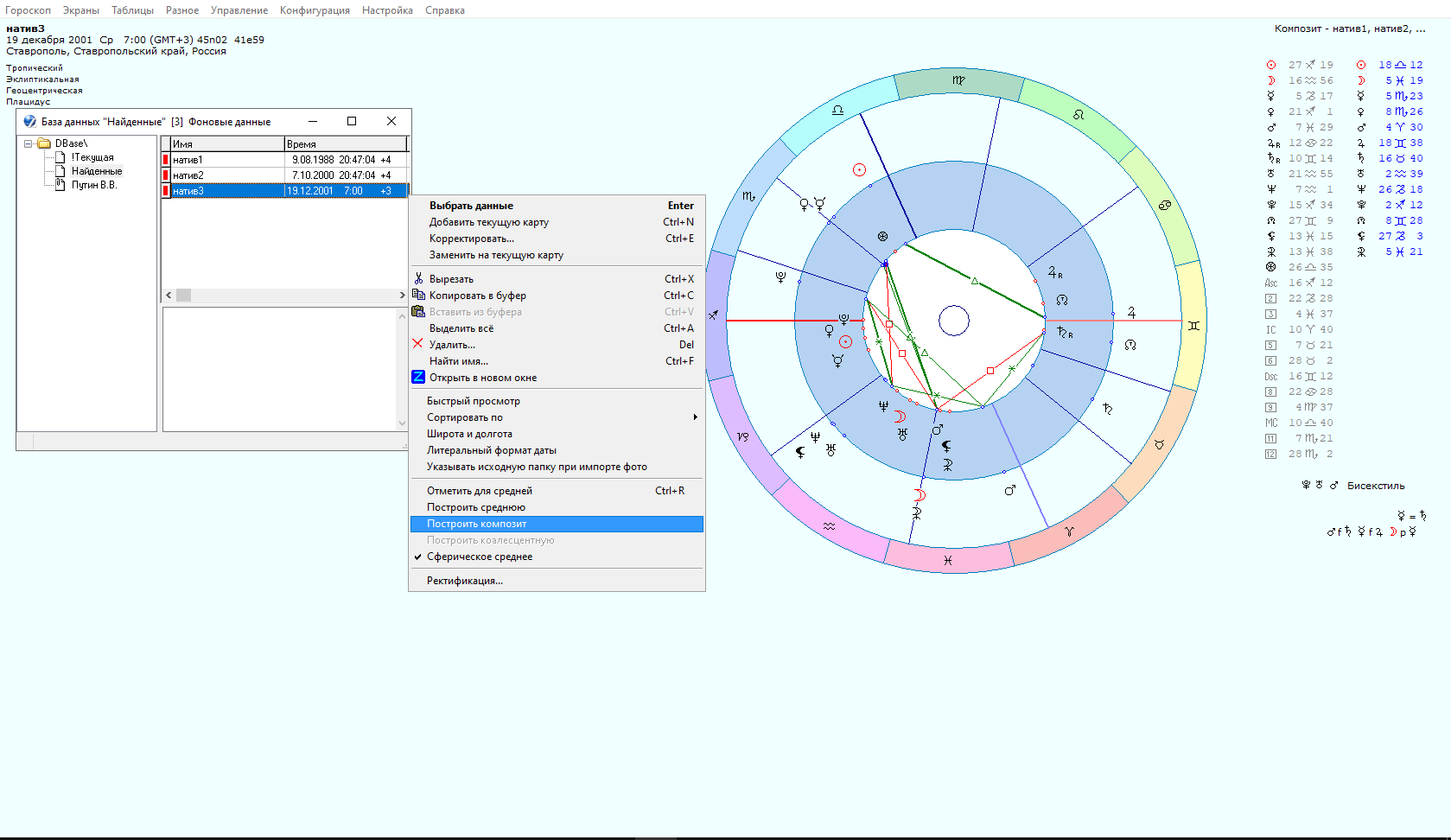The width and height of the screenshot is (1451, 840).
Task: Select the Найденные item in the tree
Action: click(97, 171)
